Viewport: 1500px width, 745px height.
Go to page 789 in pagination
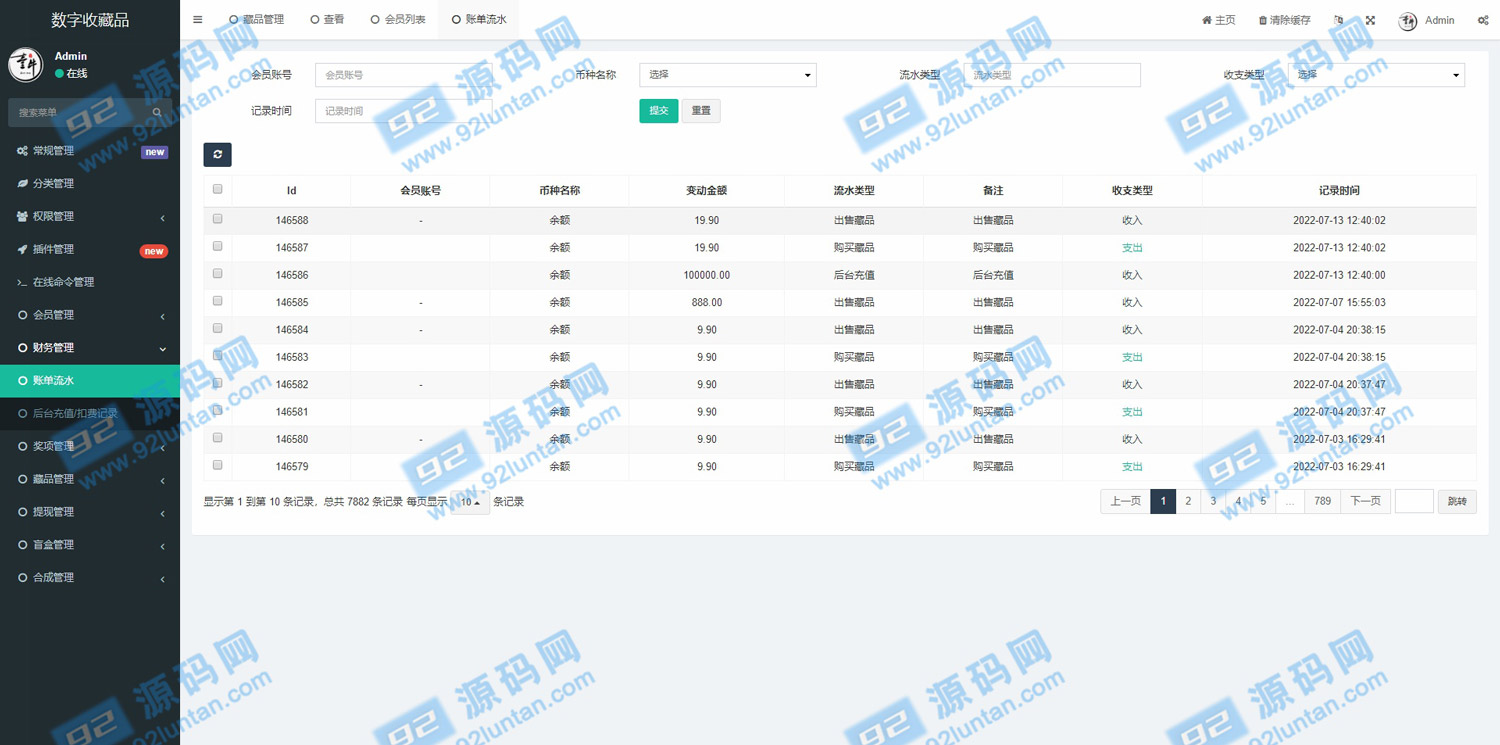click(1322, 501)
